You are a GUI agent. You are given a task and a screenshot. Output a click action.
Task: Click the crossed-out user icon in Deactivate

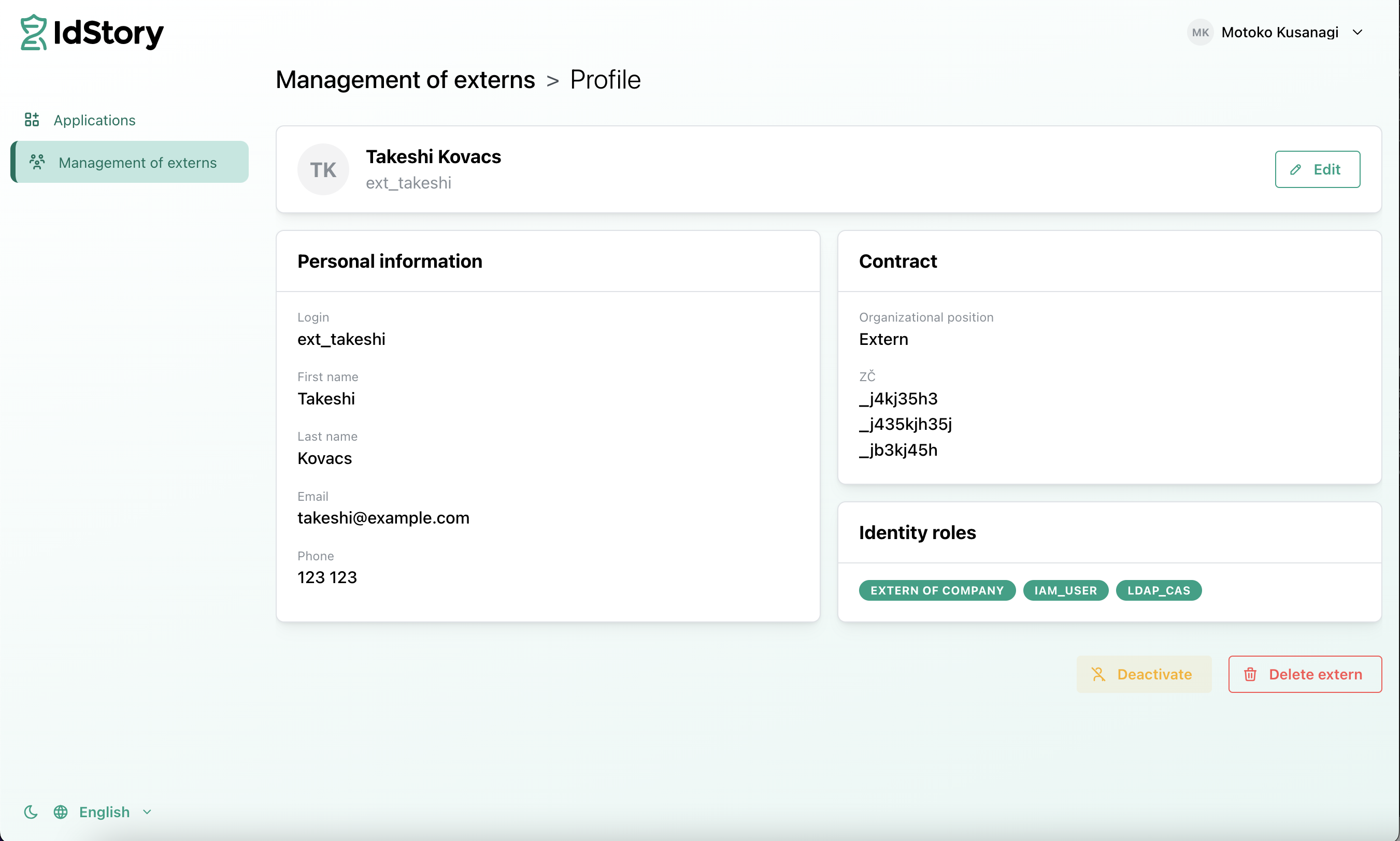point(1098,674)
